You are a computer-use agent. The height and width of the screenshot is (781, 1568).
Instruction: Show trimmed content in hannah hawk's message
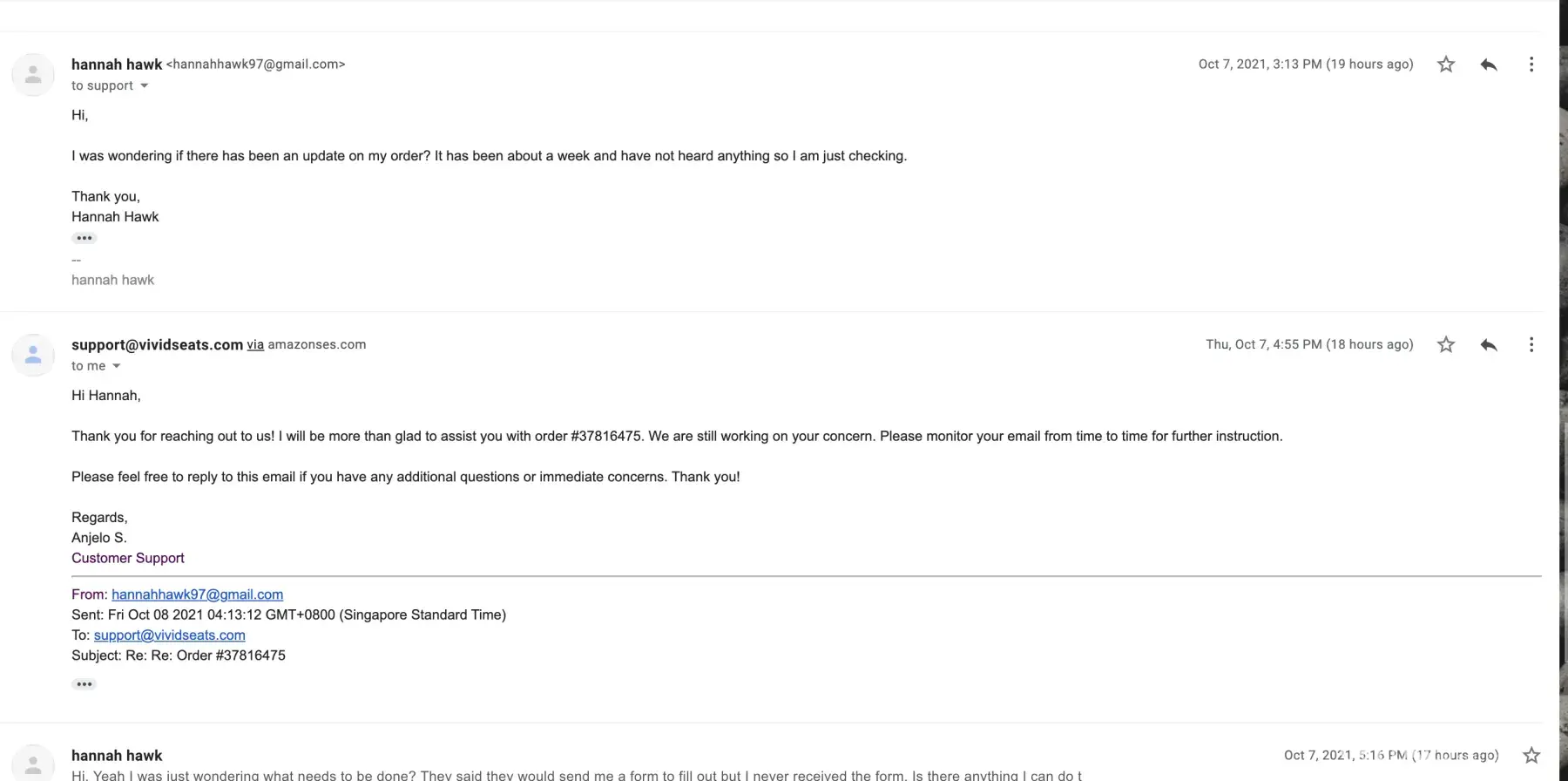[x=84, y=238]
